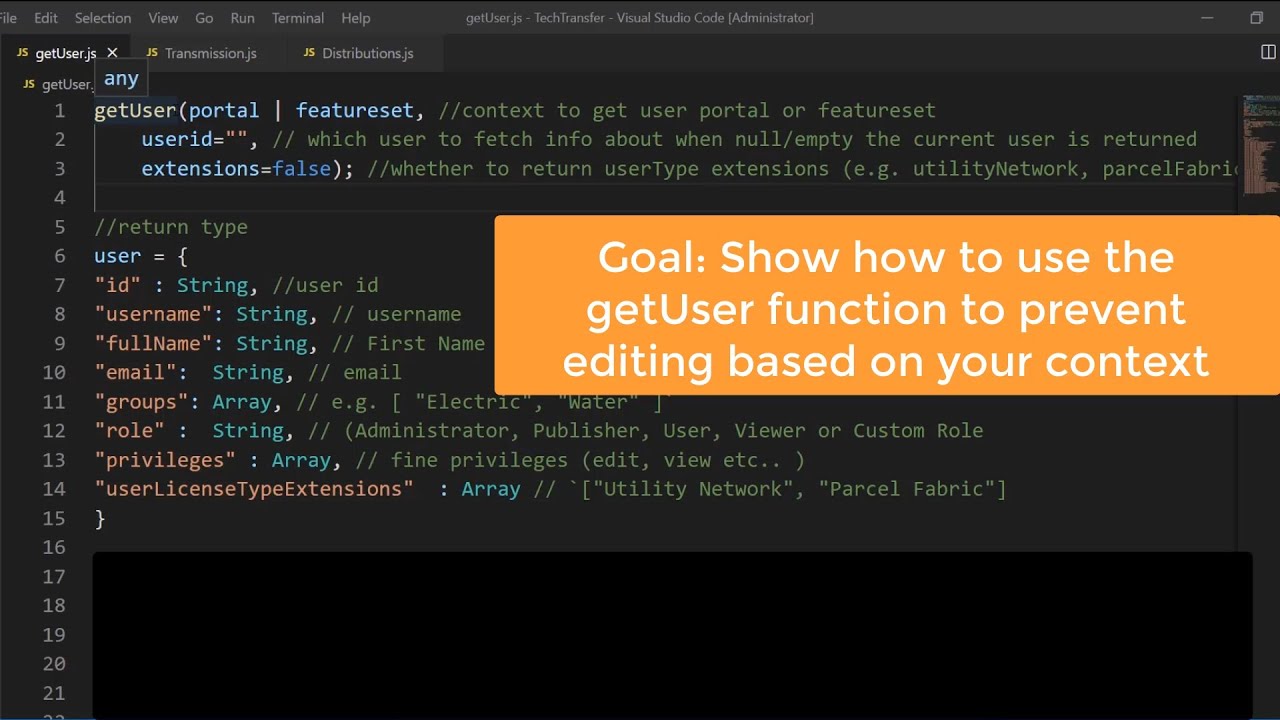Viewport: 1280px width, 720px height.
Task: Click the "privileges" key on line 13
Action: pos(165,459)
